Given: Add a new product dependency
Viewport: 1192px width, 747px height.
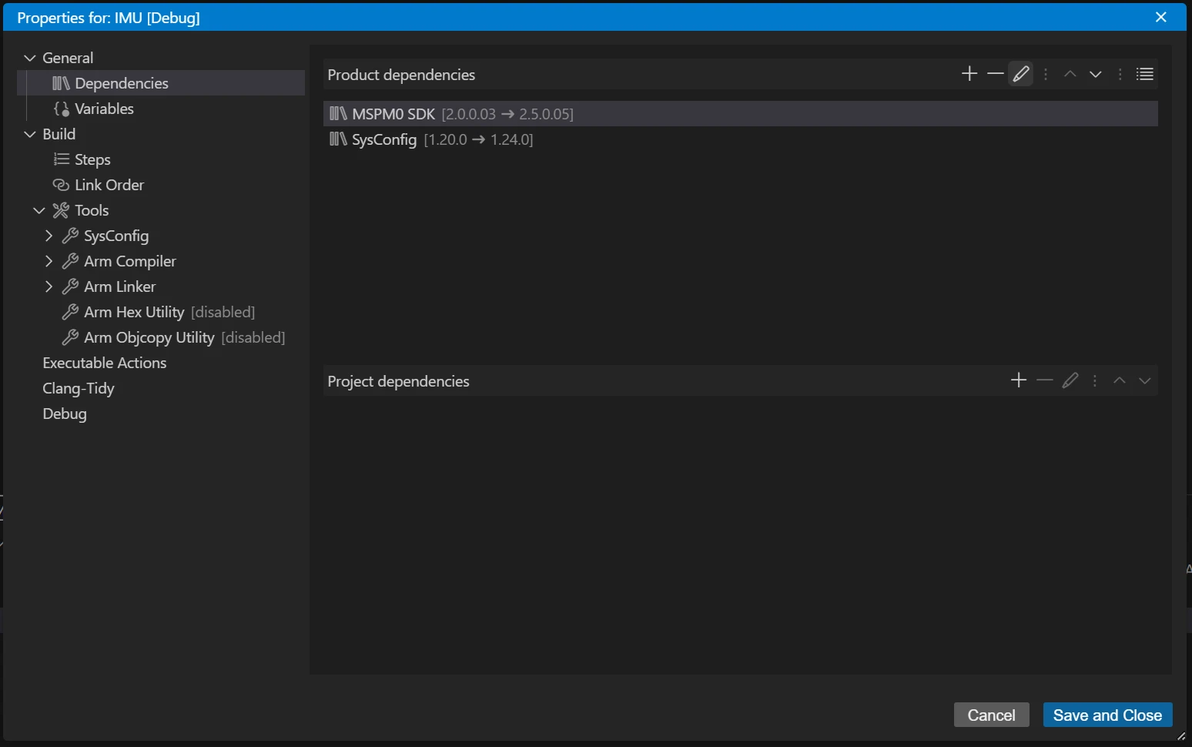Looking at the screenshot, I should [x=969, y=74].
